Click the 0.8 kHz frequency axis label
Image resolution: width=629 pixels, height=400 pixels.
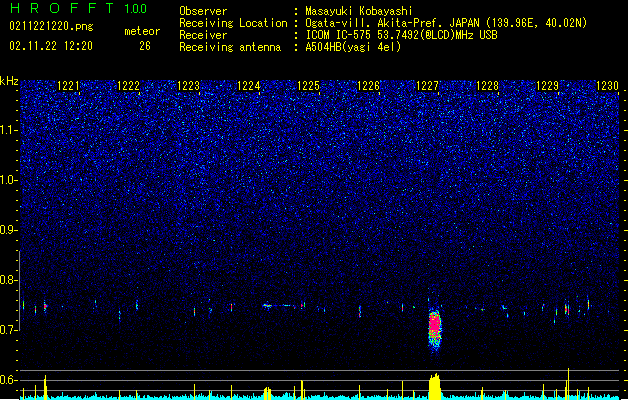click(x=9, y=280)
